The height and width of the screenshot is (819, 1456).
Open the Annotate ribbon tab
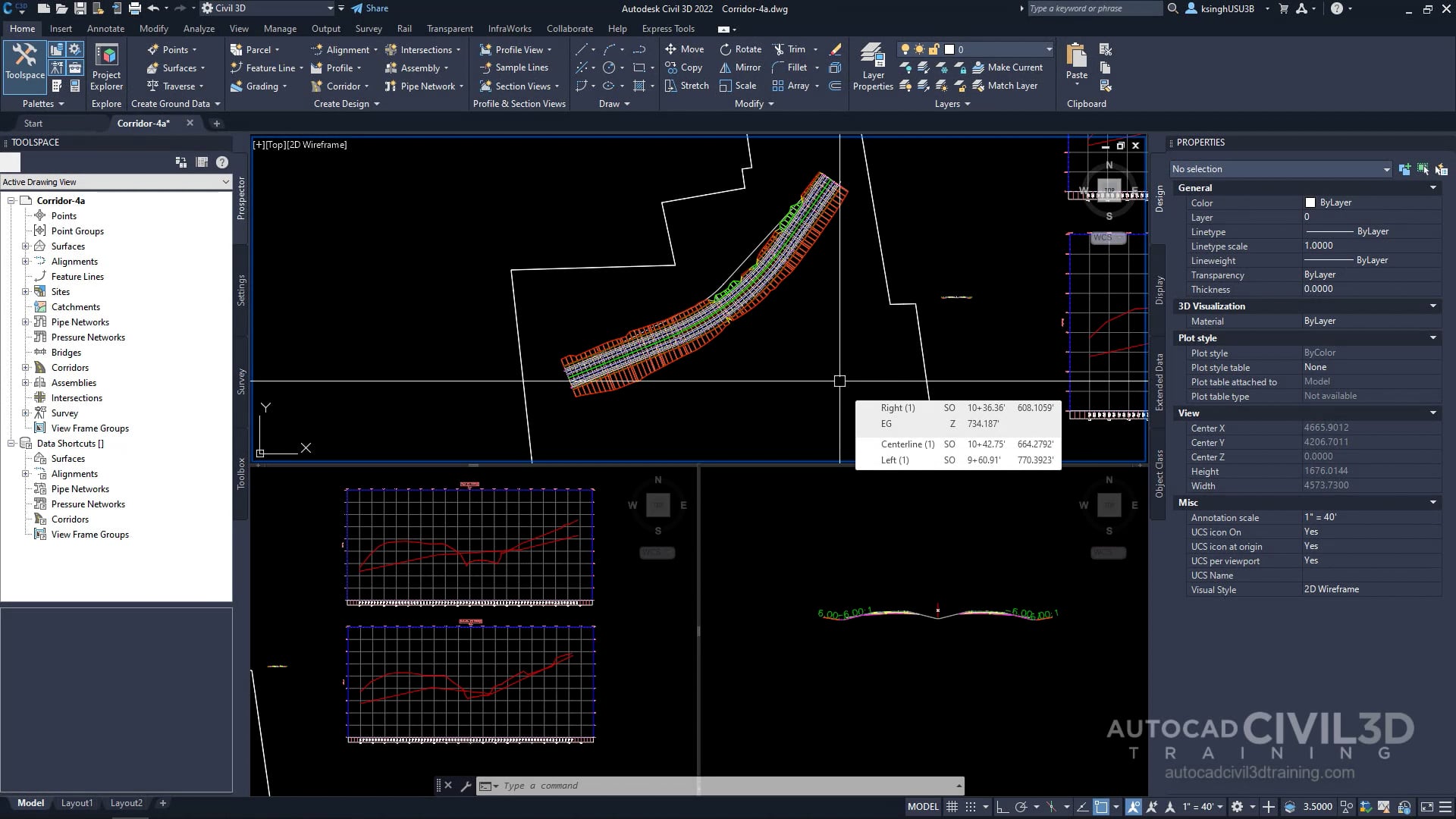(105, 29)
